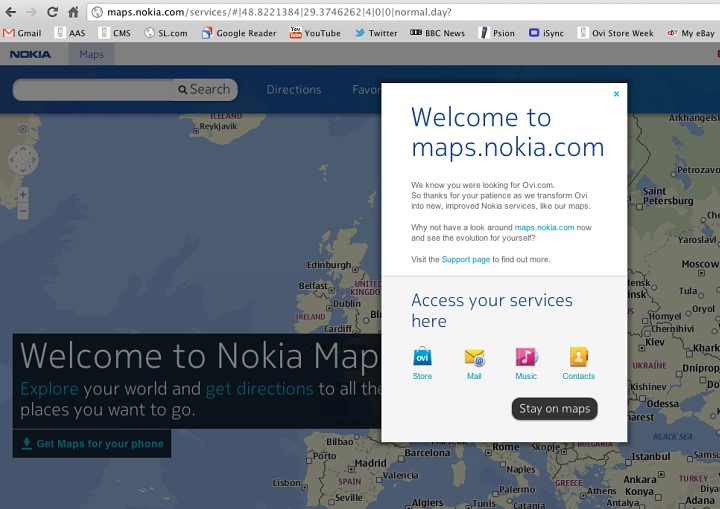Open the Music service icon
The height and width of the screenshot is (509, 720).
pos(526,358)
